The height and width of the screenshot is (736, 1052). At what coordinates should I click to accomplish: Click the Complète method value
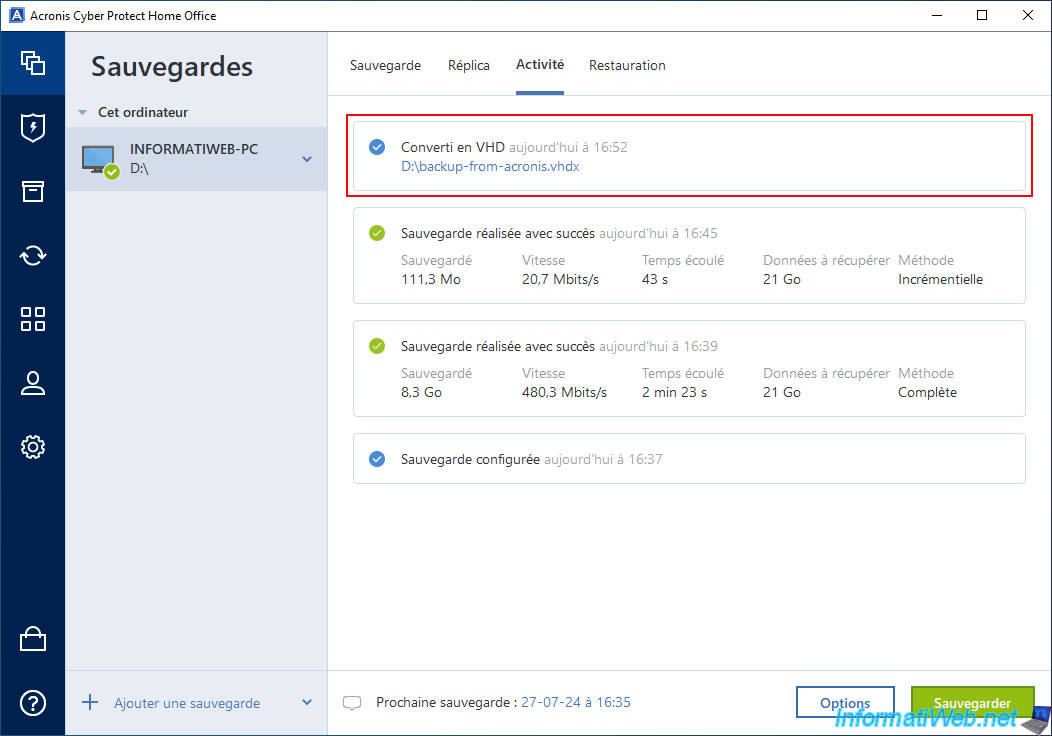point(927,392)
